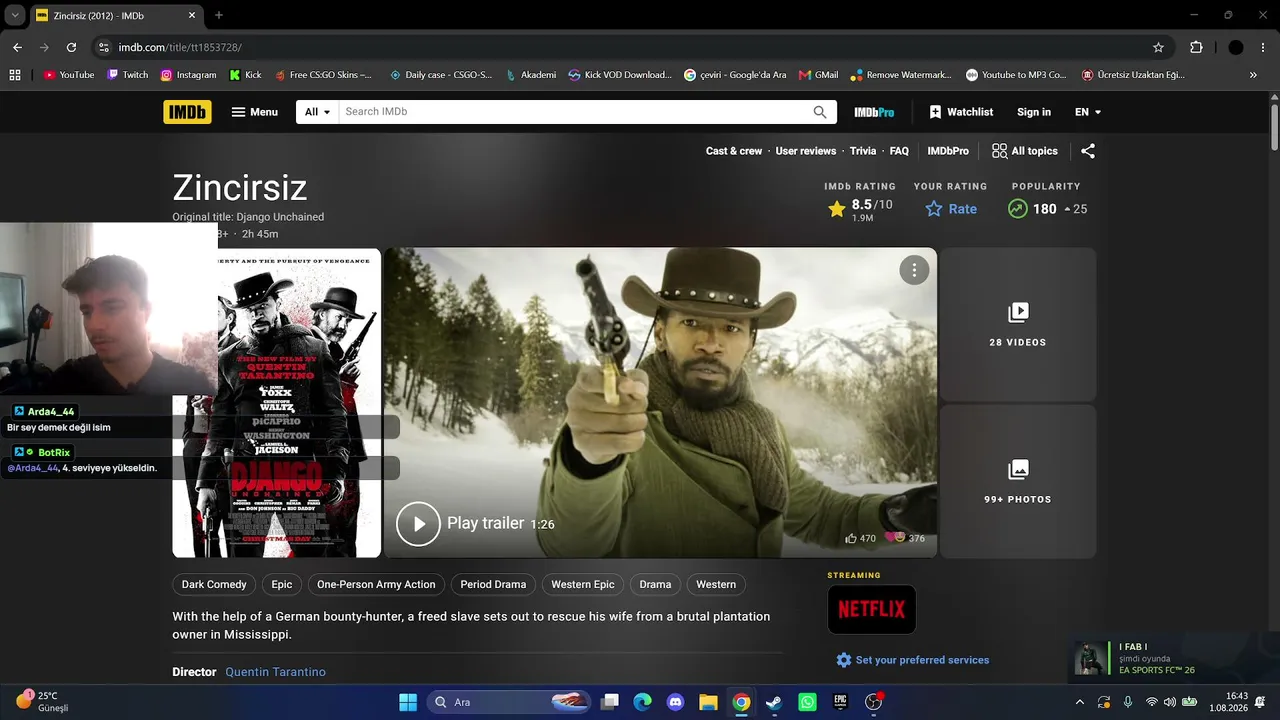Open the All topics grid

coord(1025,151)
